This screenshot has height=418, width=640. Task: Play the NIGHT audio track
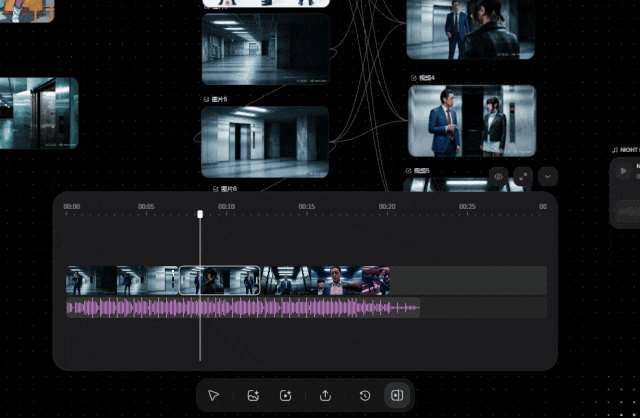(x=623, y=171)
